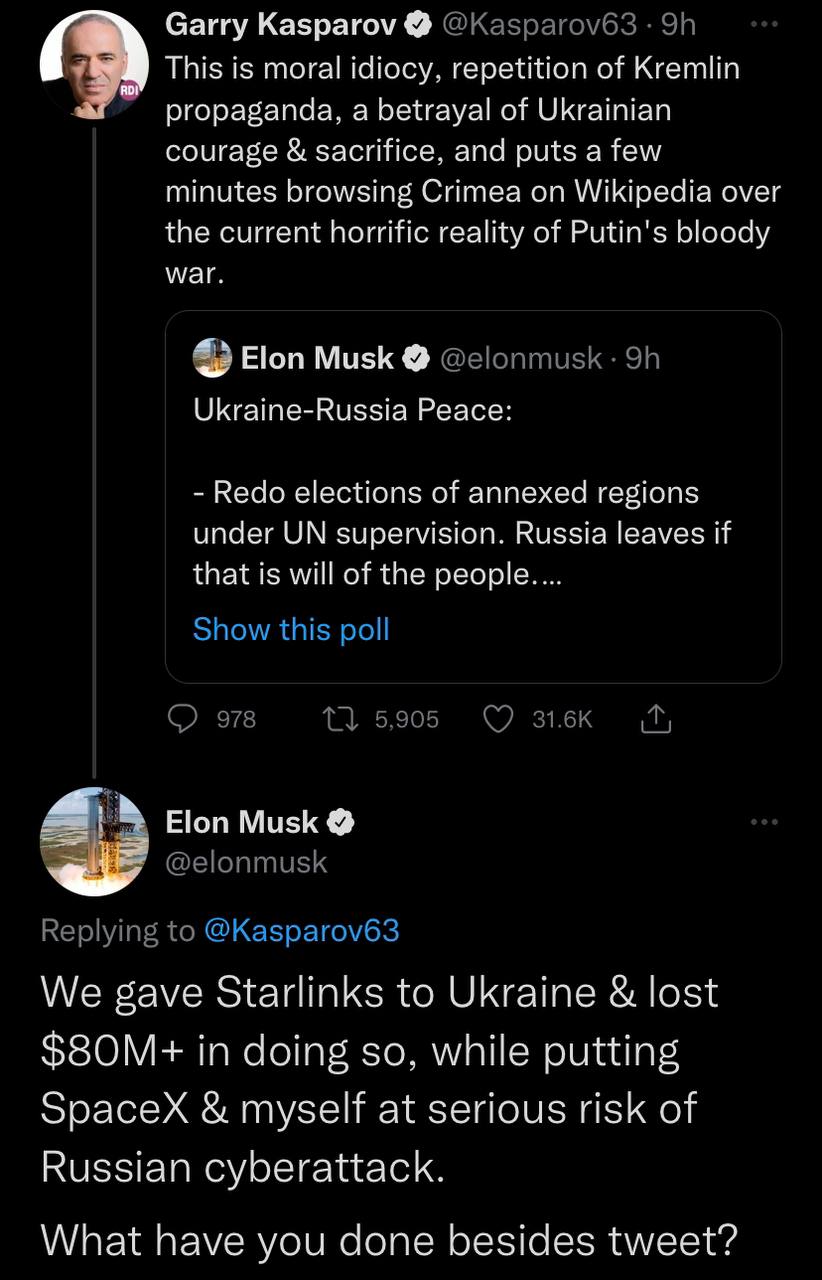Click verified badge in quoted Elon Musk tweet
Screen dimensions: 822x1280
pos(416,358)
